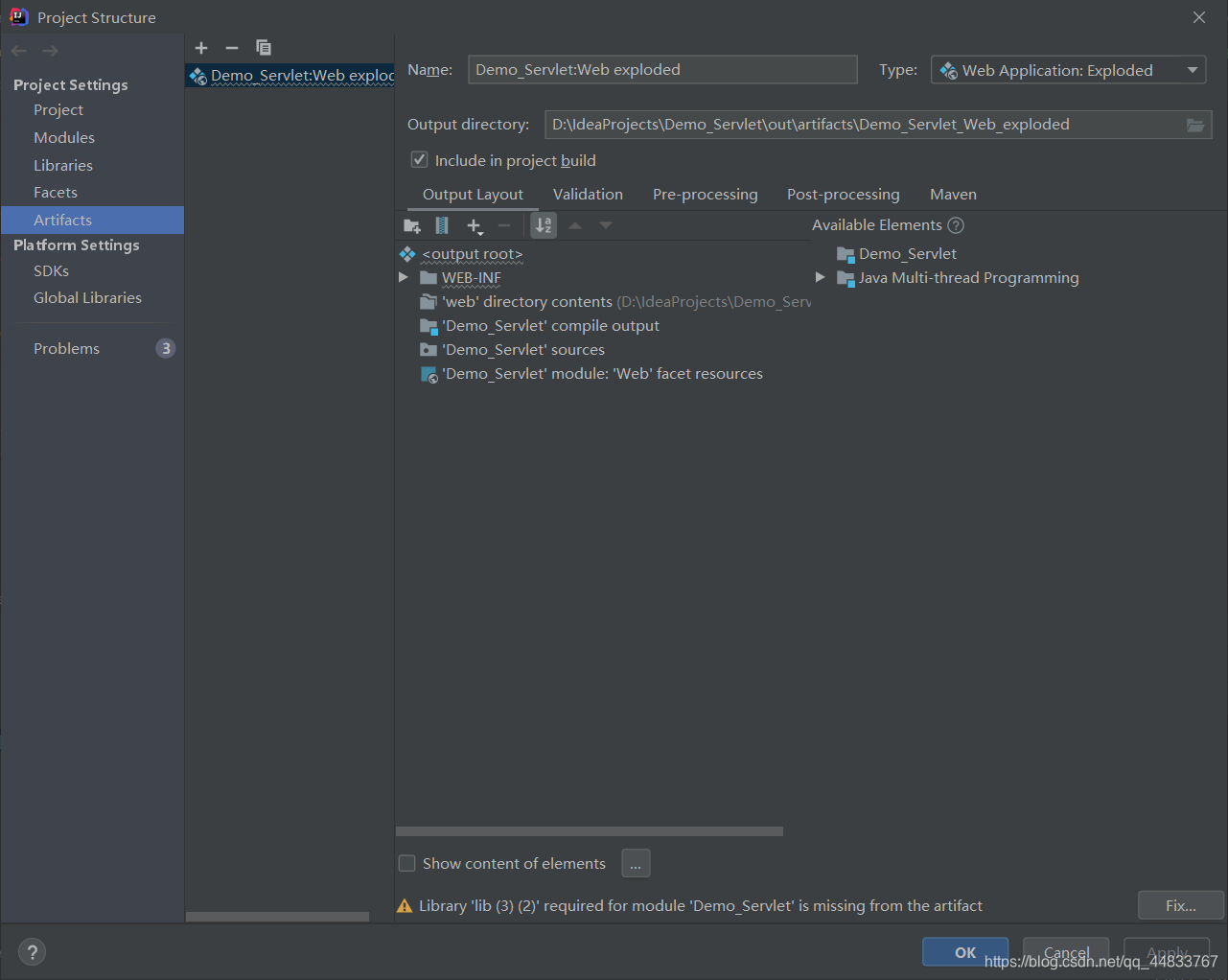Remove the selected artifact with minus icon
Screen dimensions: 1228x980
pyautogui.click(x=232, y=48)
